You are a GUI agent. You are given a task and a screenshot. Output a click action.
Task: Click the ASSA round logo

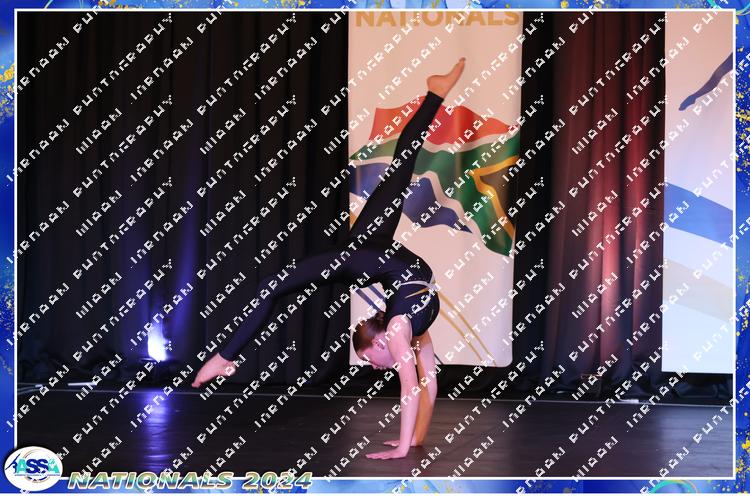coord(33,468)
